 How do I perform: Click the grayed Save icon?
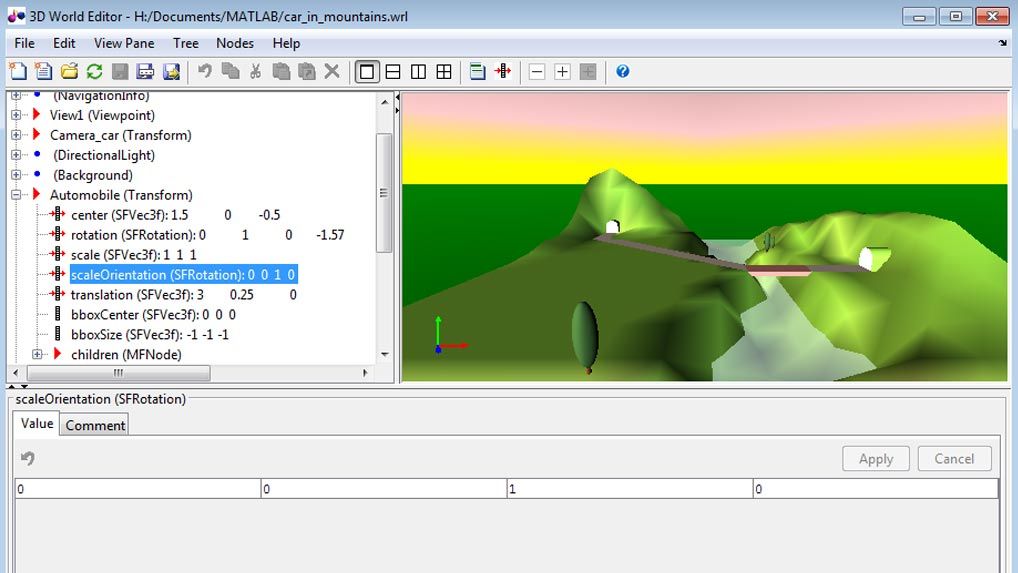click(120, 71)
